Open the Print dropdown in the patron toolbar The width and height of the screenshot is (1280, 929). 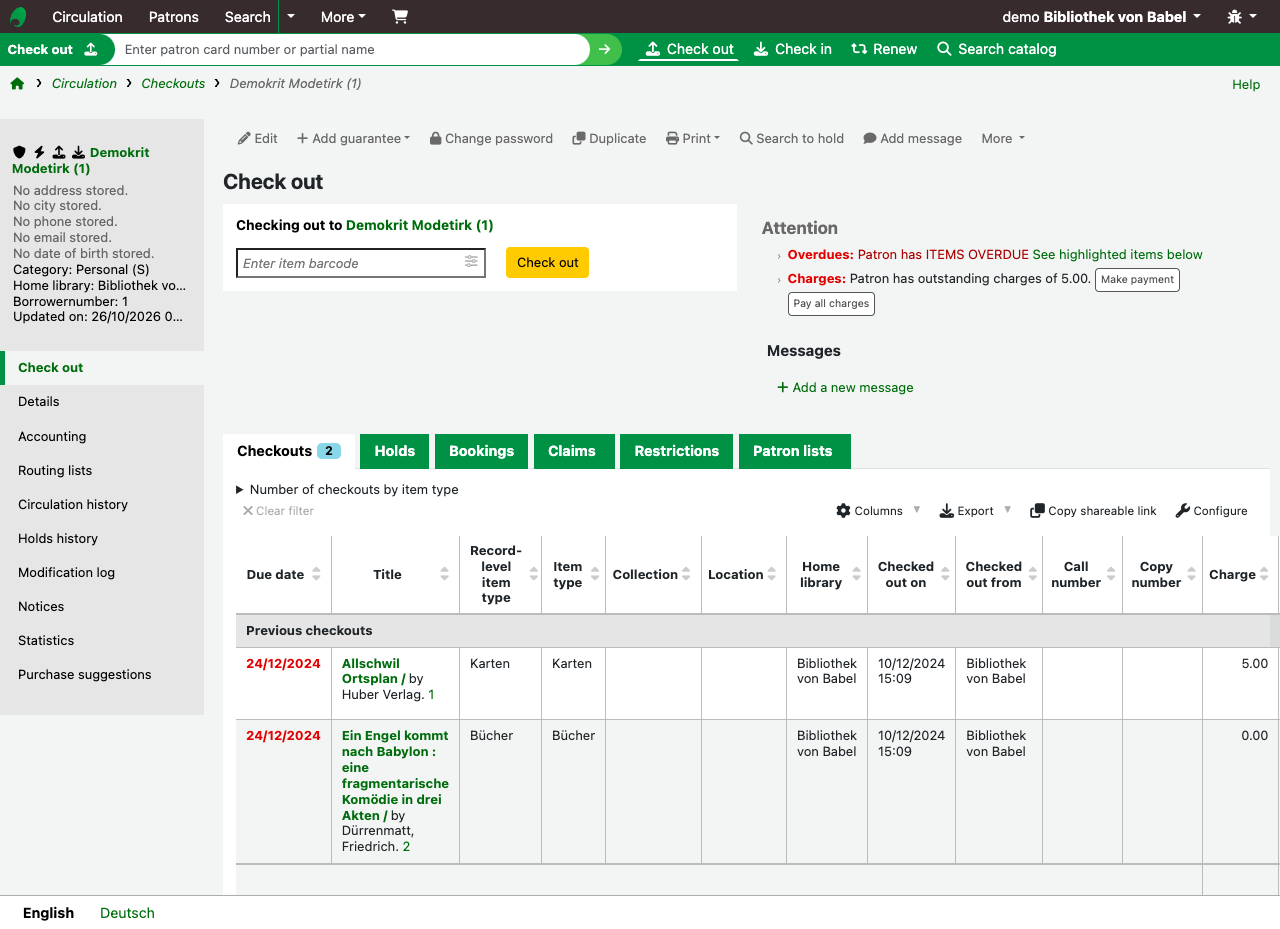[693, 139]
